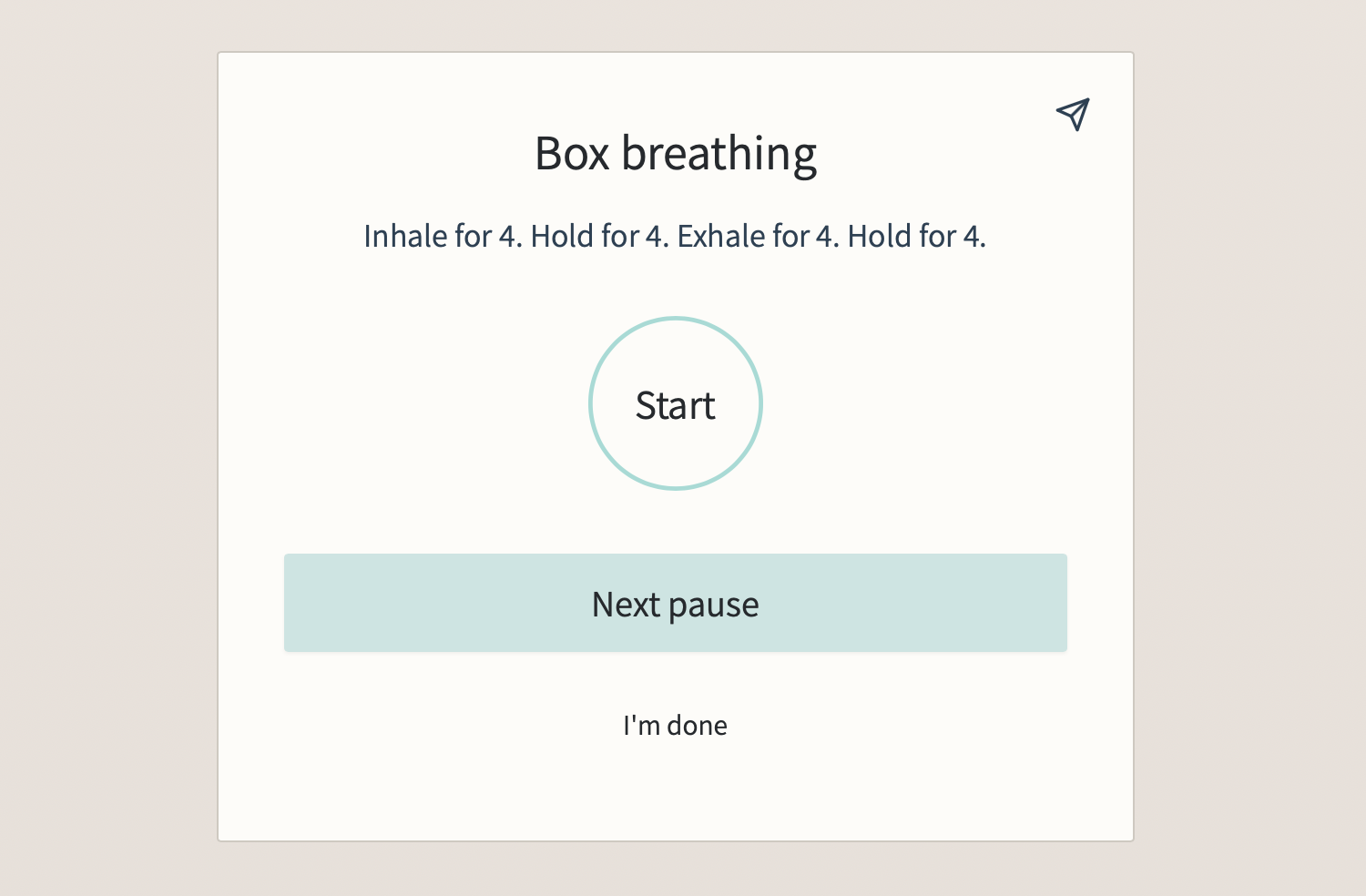
Task: Select the Box breathing title
Action: pos(675,152)
